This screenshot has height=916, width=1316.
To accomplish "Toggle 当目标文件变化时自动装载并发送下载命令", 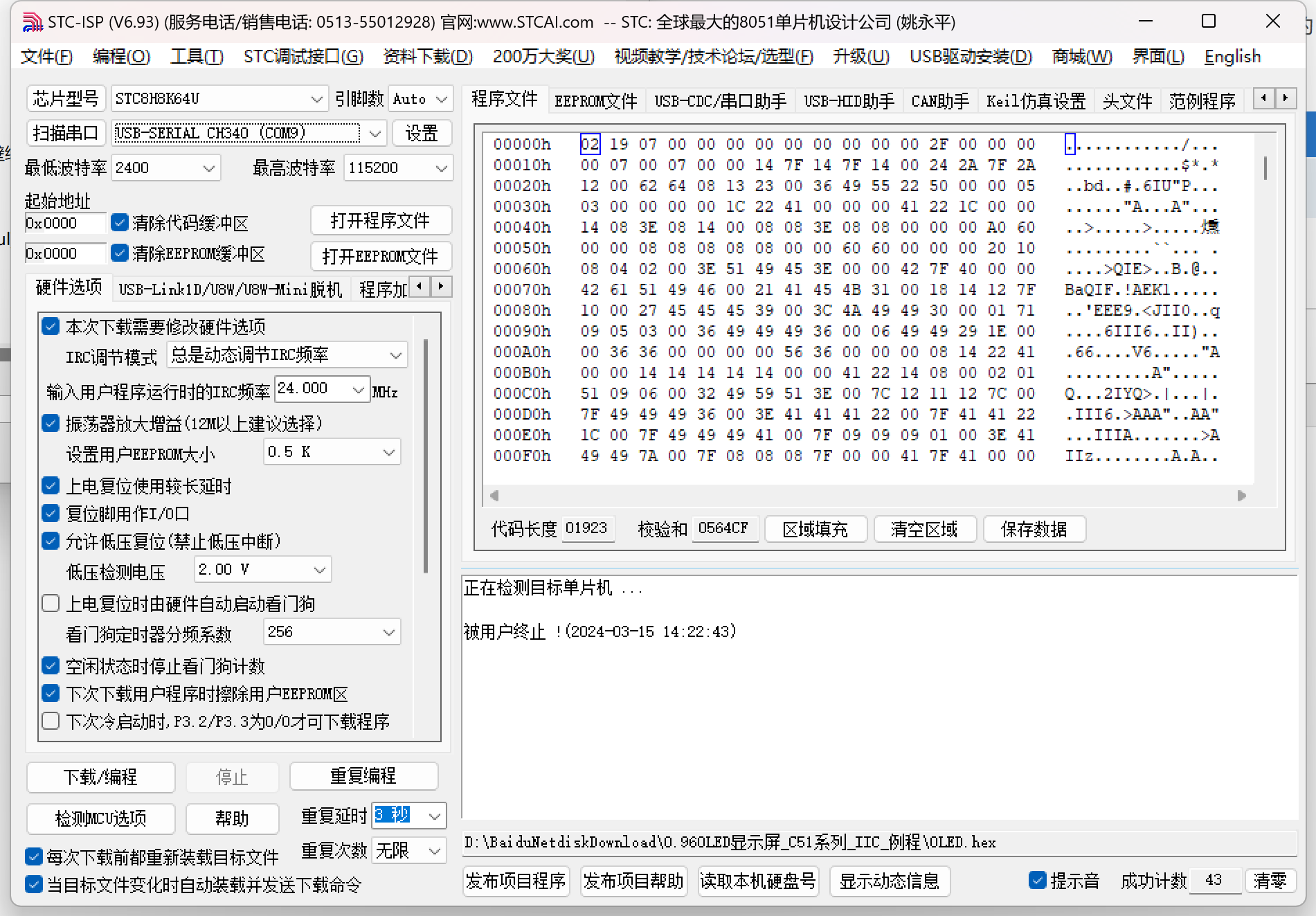I will (34, 884).
